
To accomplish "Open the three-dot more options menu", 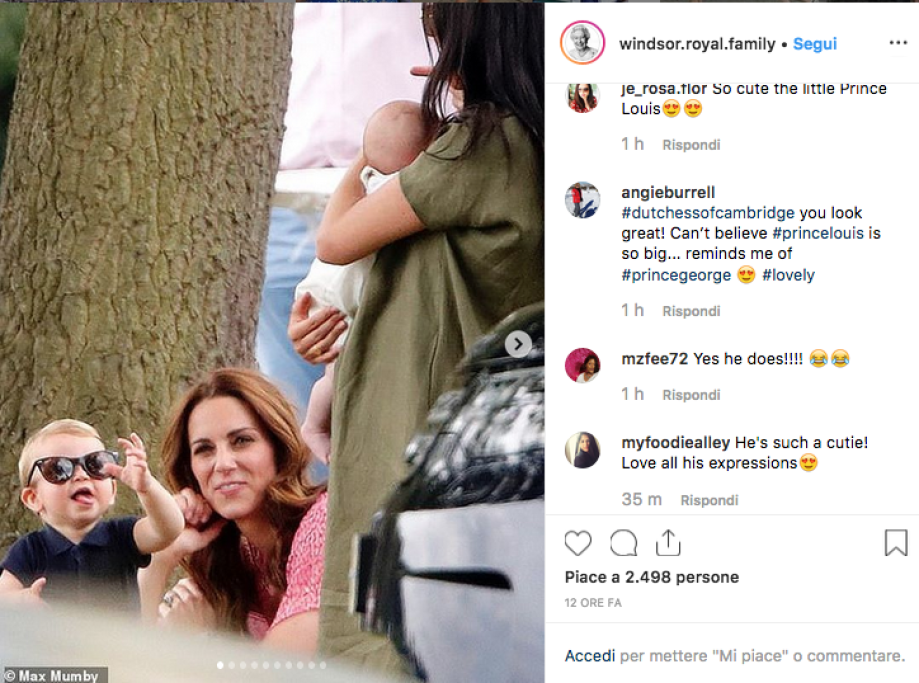I will click(897, 44).
